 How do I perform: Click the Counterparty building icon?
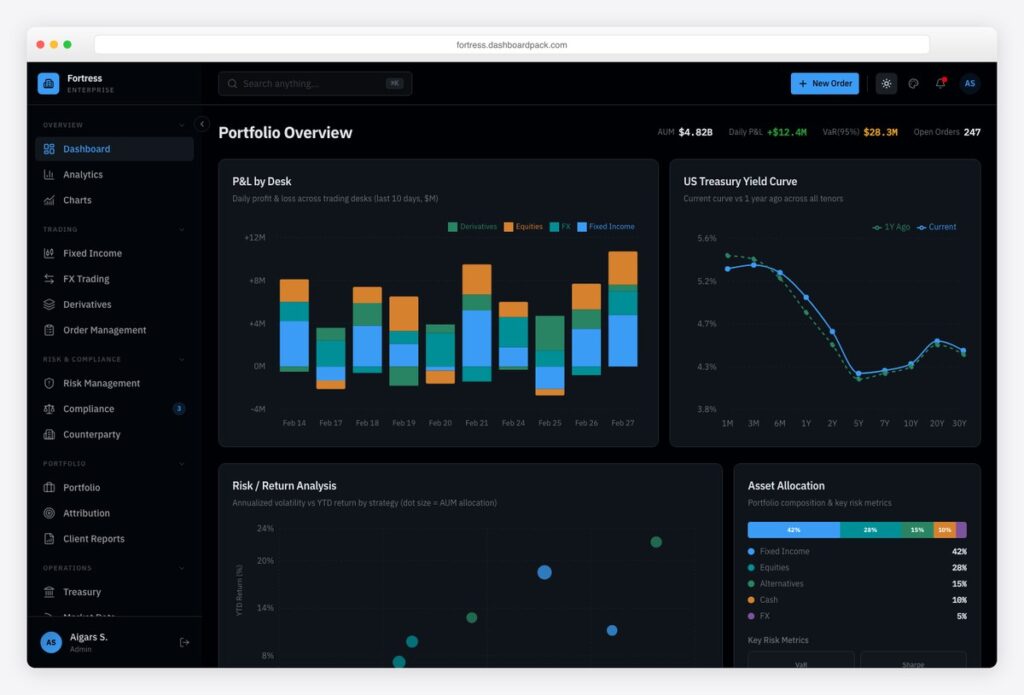49,434
